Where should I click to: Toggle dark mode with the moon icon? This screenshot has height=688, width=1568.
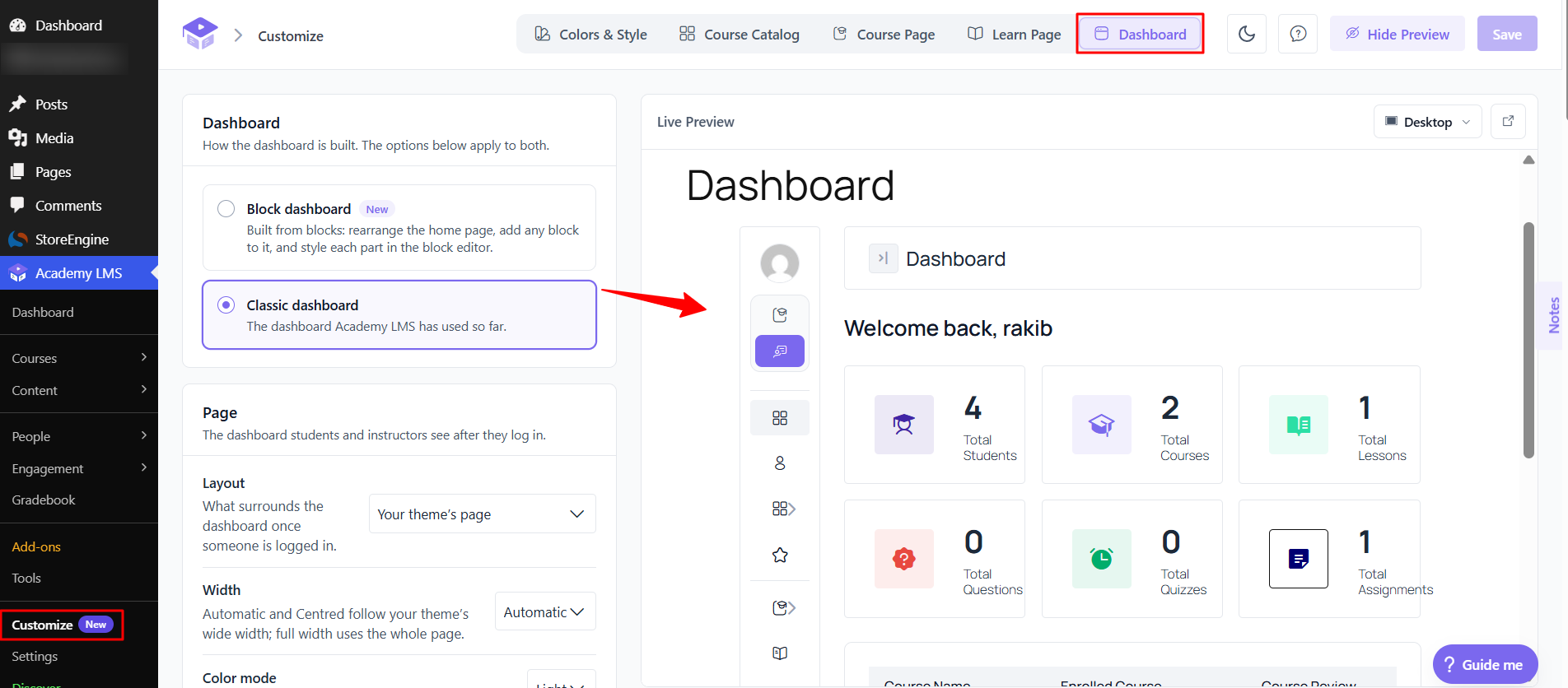click(1247, 34)
